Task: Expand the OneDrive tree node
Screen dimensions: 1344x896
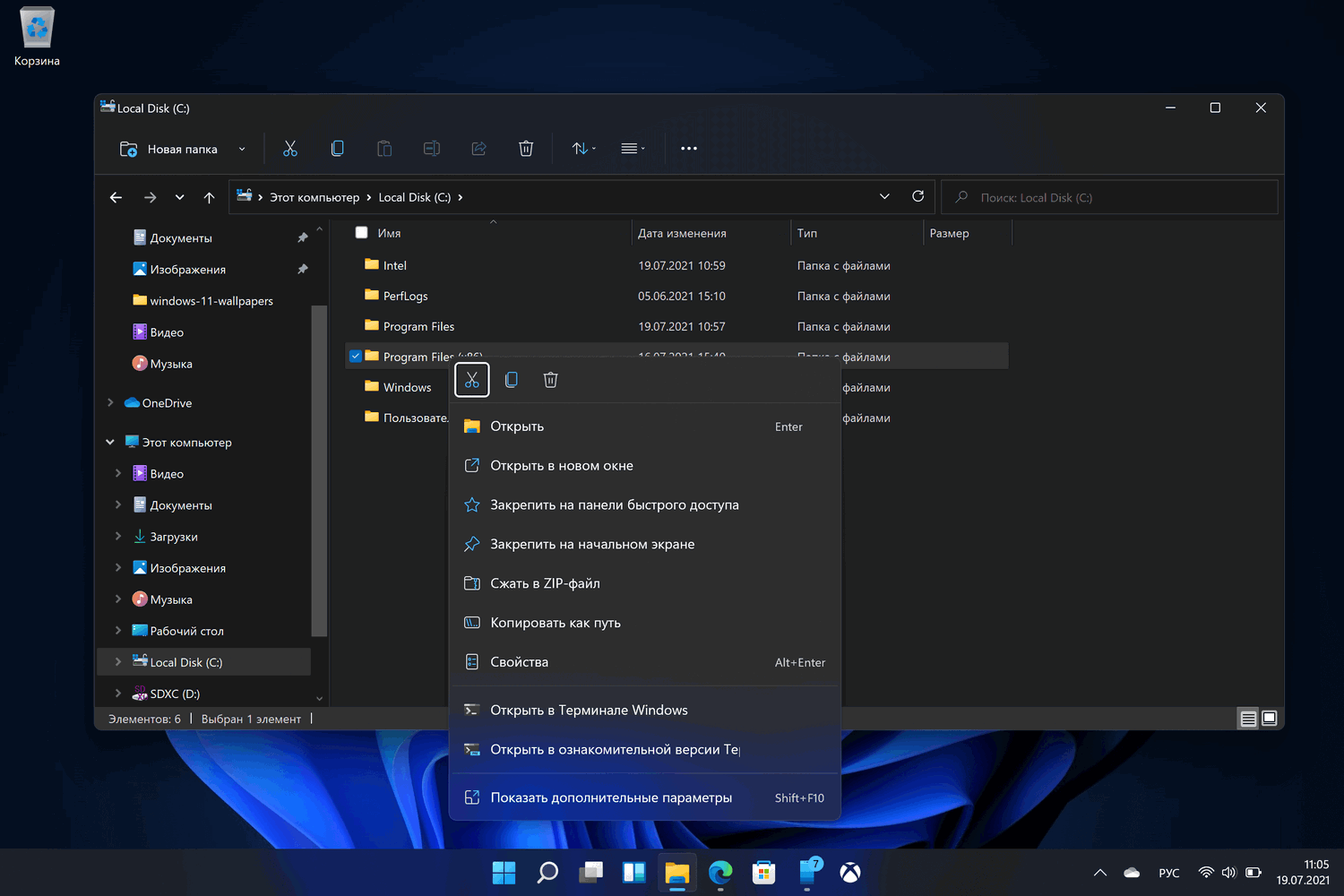Action: click(x=110, y=403)
